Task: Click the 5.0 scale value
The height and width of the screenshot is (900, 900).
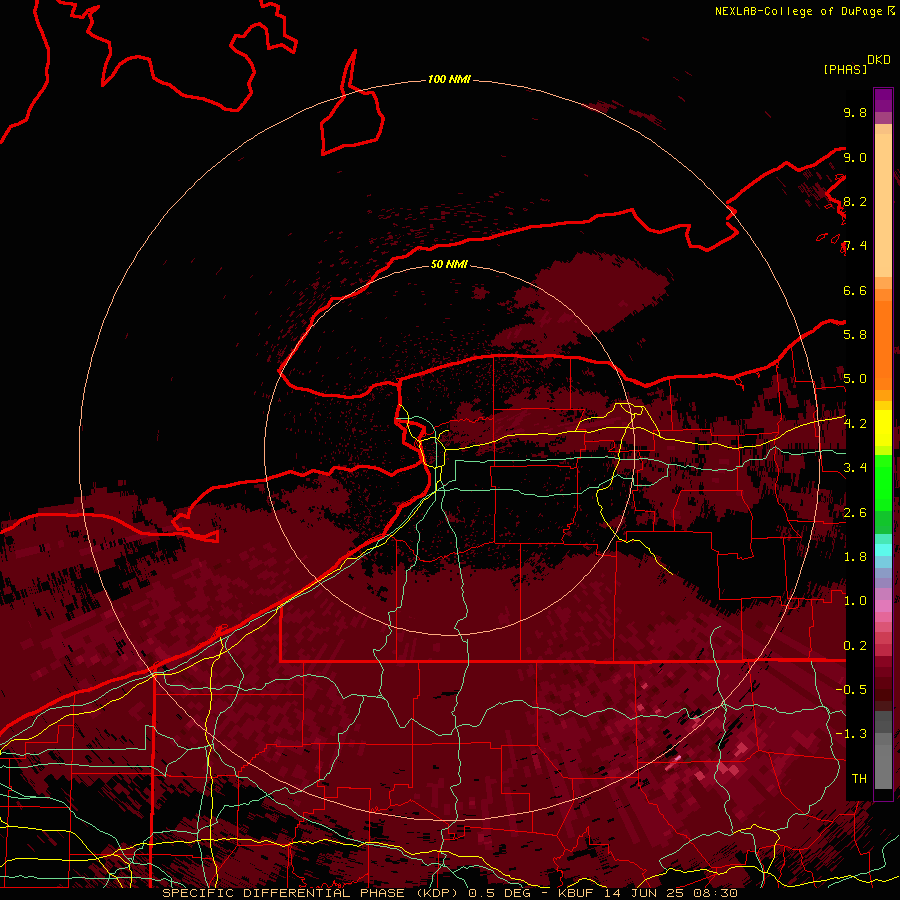Action: click(x=855, y=379)
